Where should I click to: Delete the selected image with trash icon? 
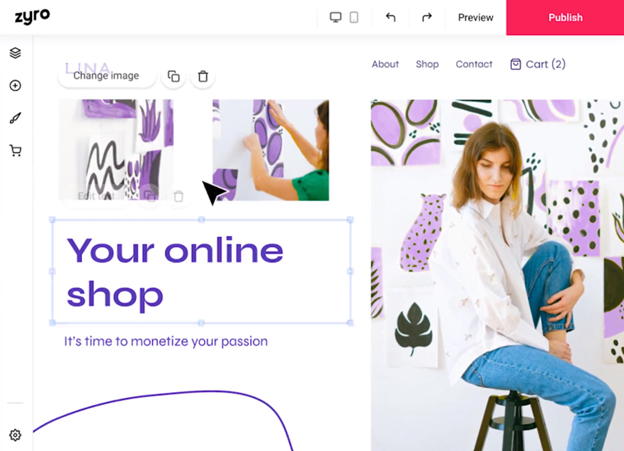[x=203, y=76]
